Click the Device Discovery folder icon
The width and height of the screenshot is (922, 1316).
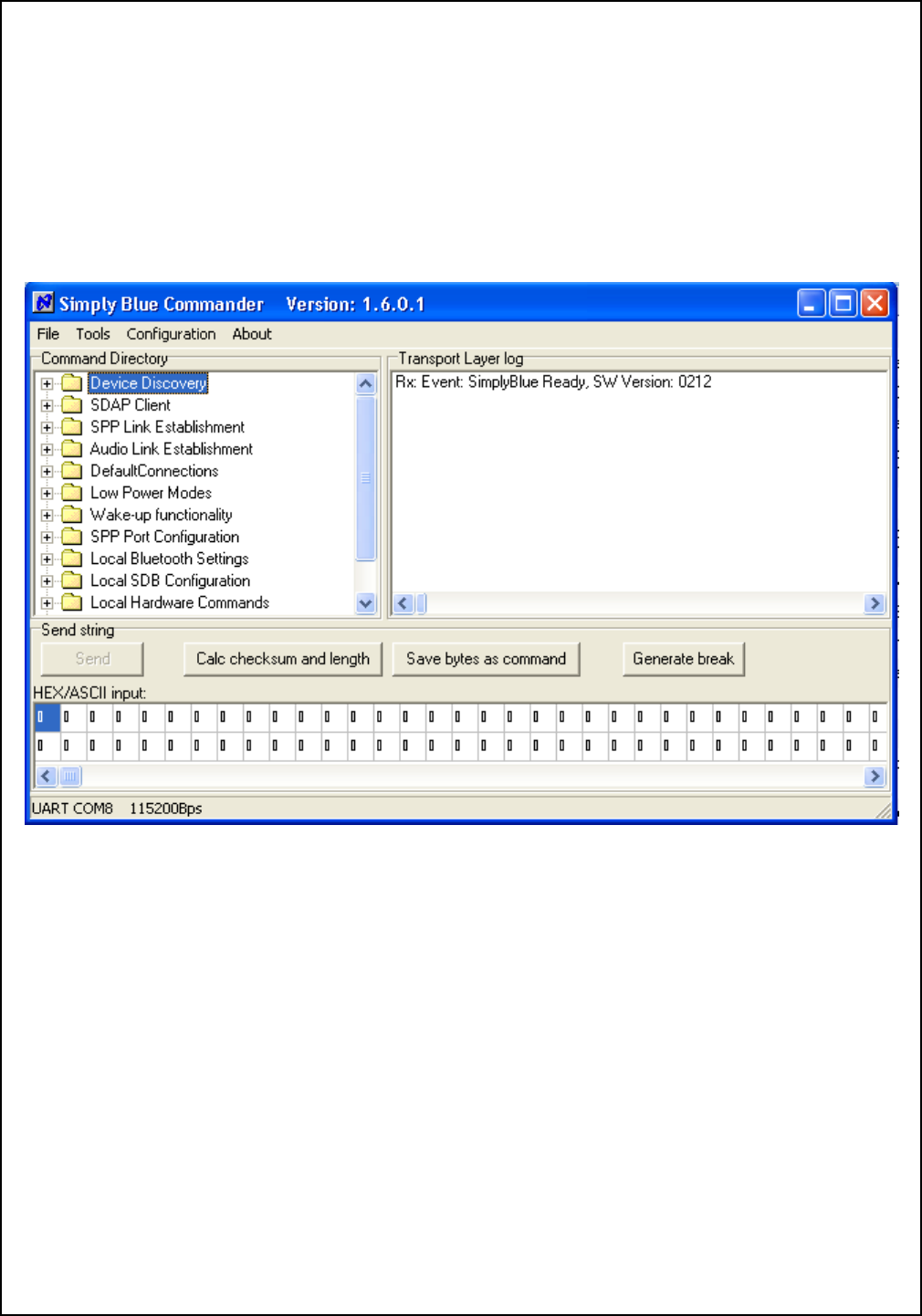72,383
